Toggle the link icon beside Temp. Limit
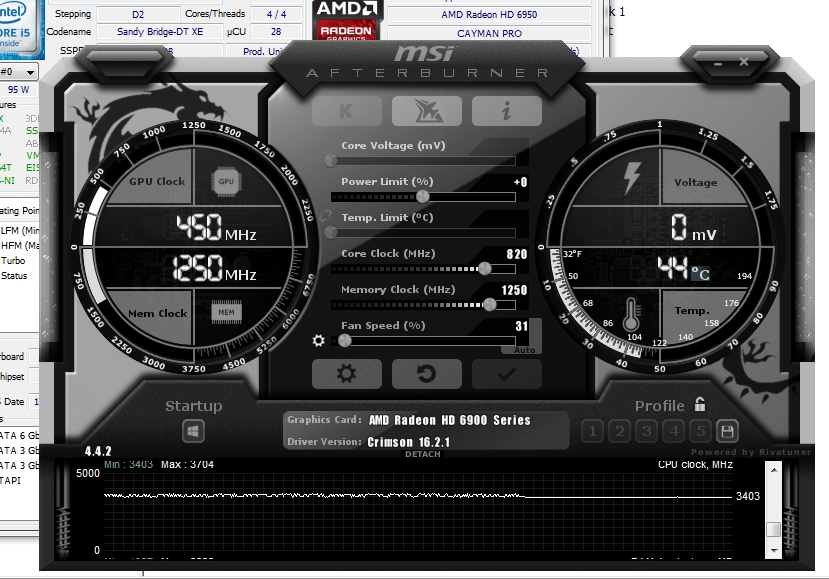Viewport: 829px width, 579px height. (325, 215)
